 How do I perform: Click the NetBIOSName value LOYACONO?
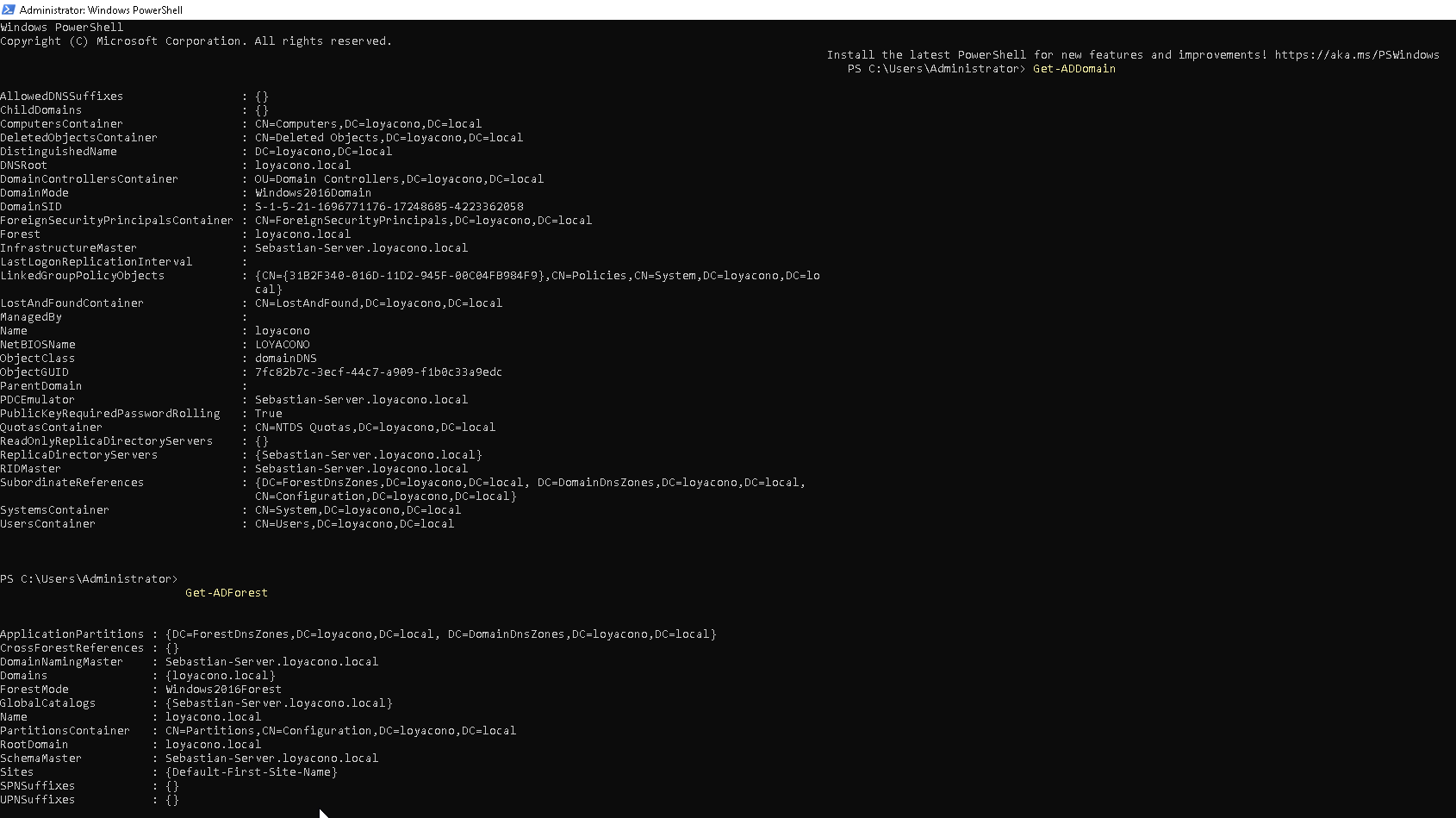coord(282,345)
